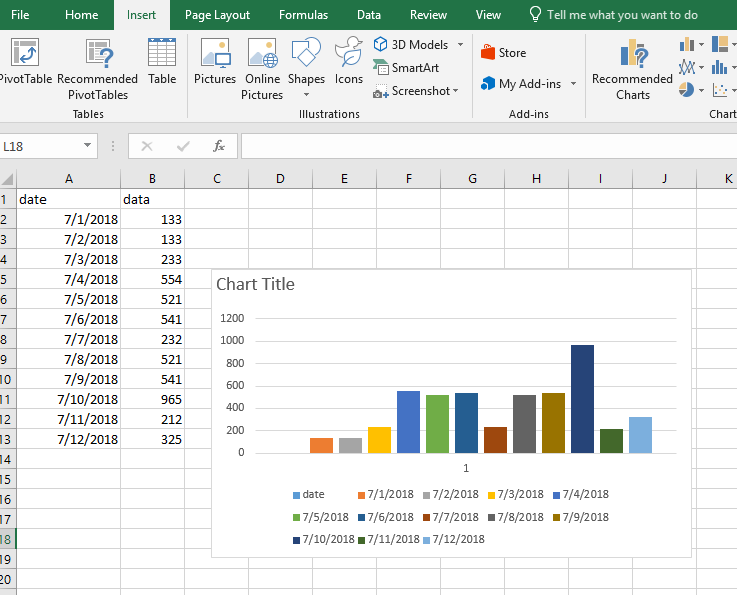Expand the Shapes dropdown arrow
The image size is (737, 595).
click(306, 94)
